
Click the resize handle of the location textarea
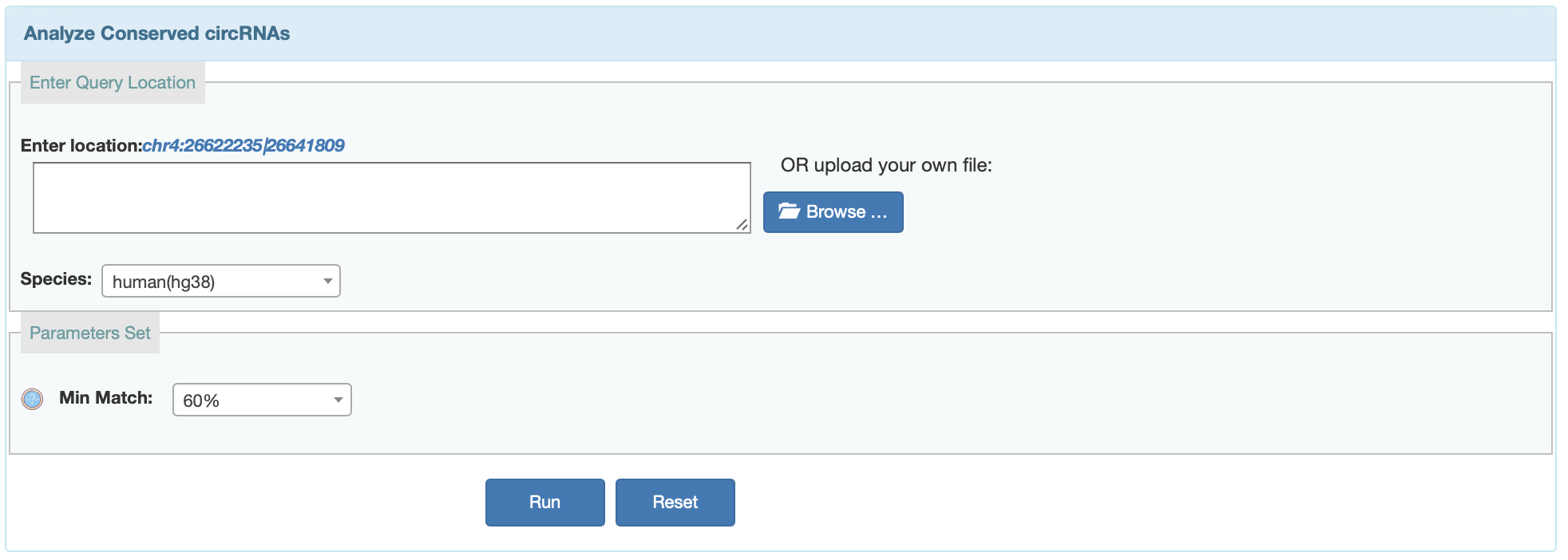click(x=742, y=225)
